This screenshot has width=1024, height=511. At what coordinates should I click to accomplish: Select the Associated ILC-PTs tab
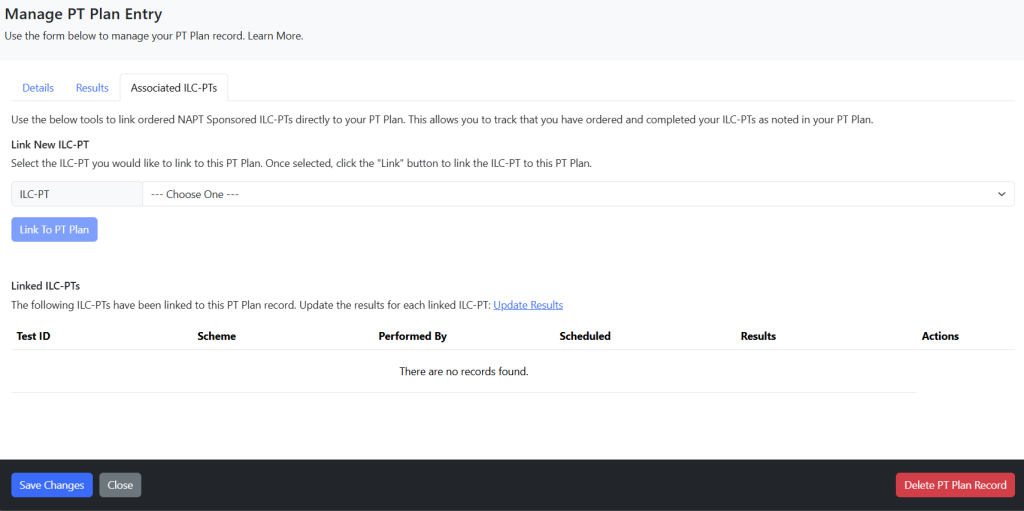[174, 88]
